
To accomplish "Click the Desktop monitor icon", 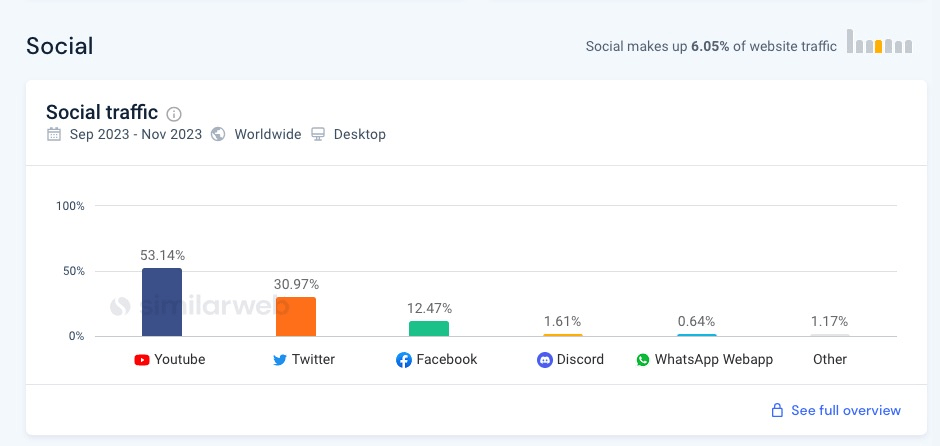I will pyautogui.click(x=318, y=134).
